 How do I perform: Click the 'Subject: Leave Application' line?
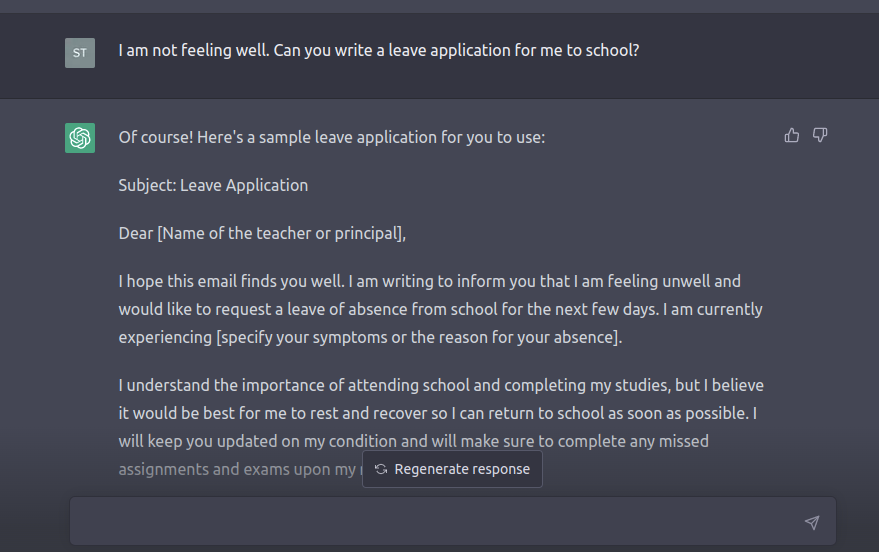click(x=213, y=185)
